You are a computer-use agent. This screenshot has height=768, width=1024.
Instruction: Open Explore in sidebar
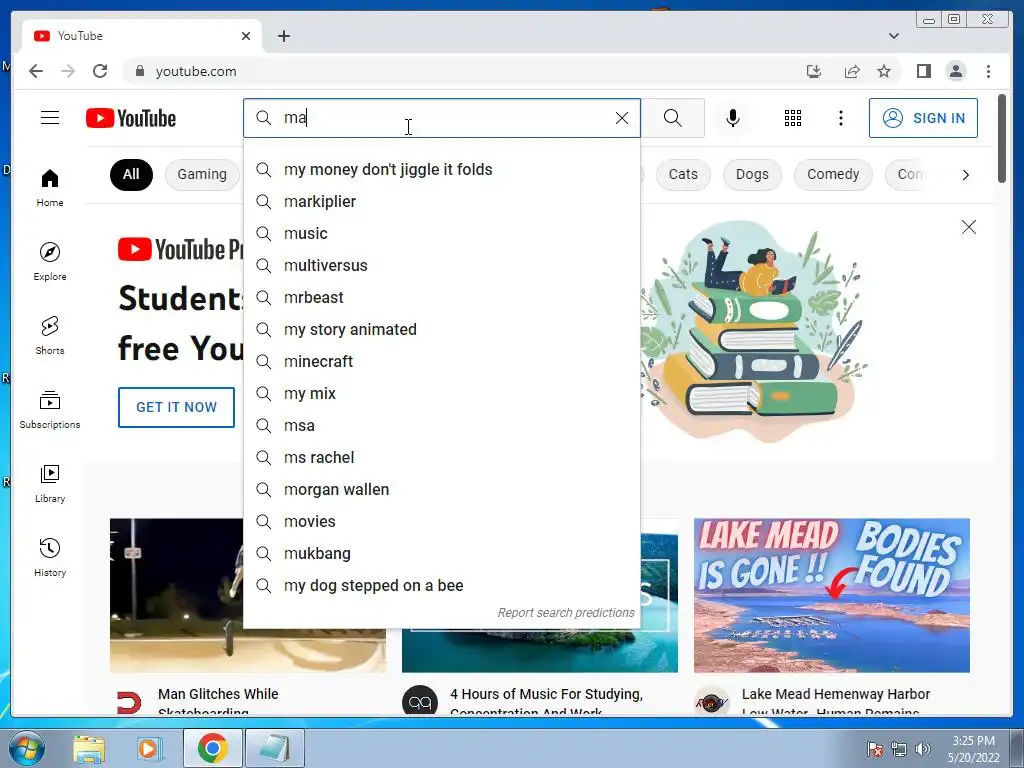tap(50, 261)
